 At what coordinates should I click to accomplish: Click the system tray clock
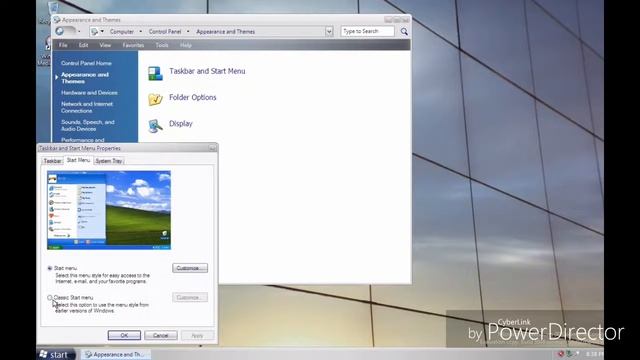pos(594,354)
